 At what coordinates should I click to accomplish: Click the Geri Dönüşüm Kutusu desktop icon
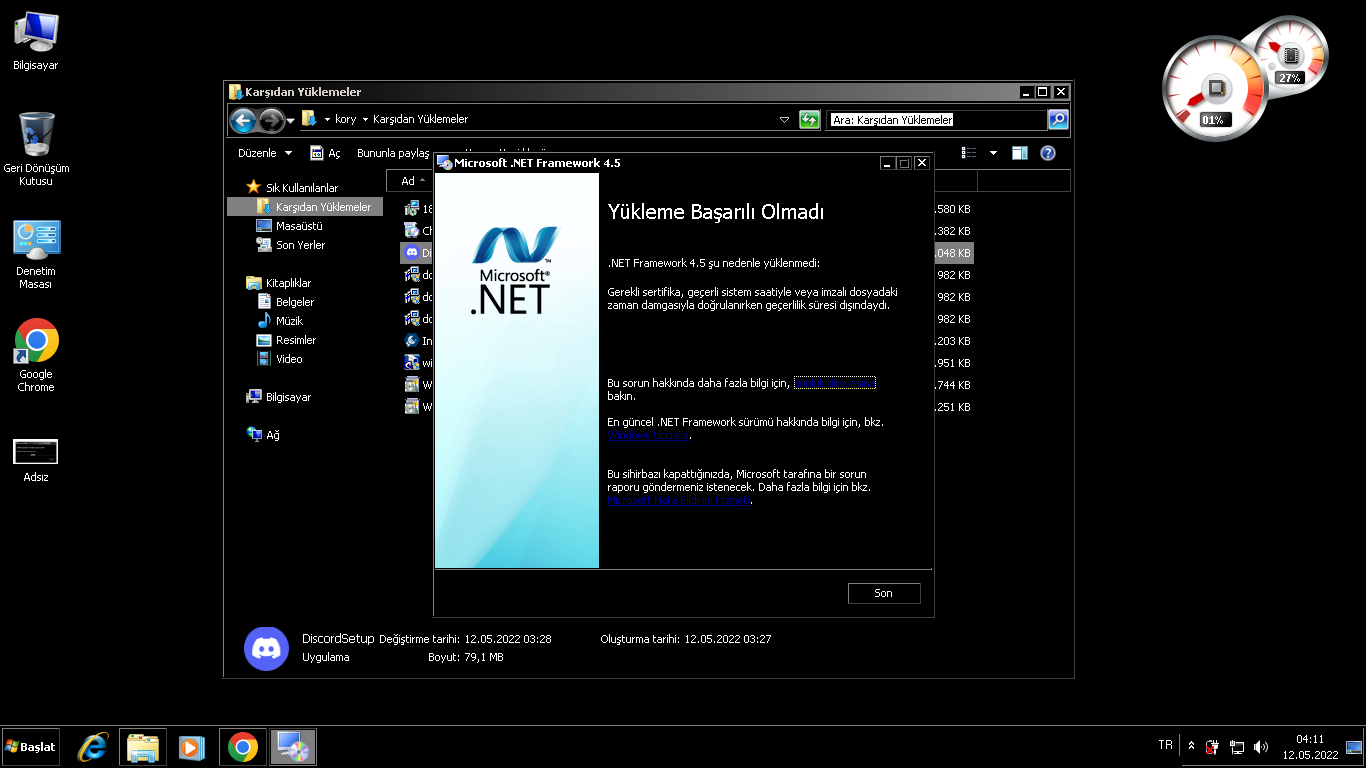click(36, 150)
